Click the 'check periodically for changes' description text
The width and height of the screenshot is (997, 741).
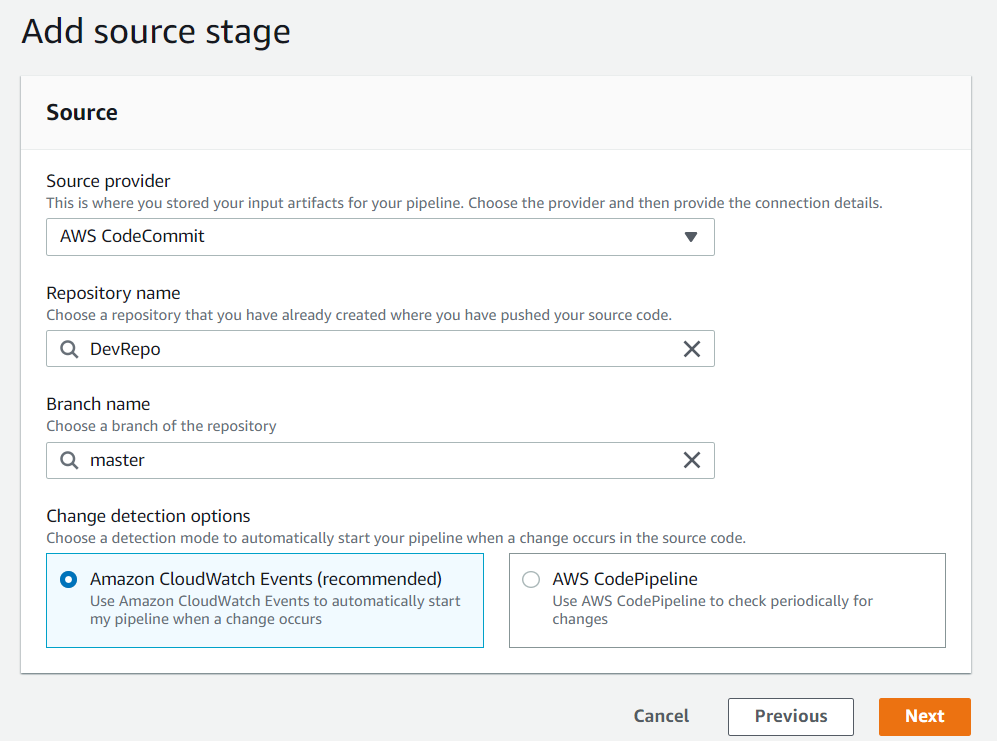click(712, 610)
